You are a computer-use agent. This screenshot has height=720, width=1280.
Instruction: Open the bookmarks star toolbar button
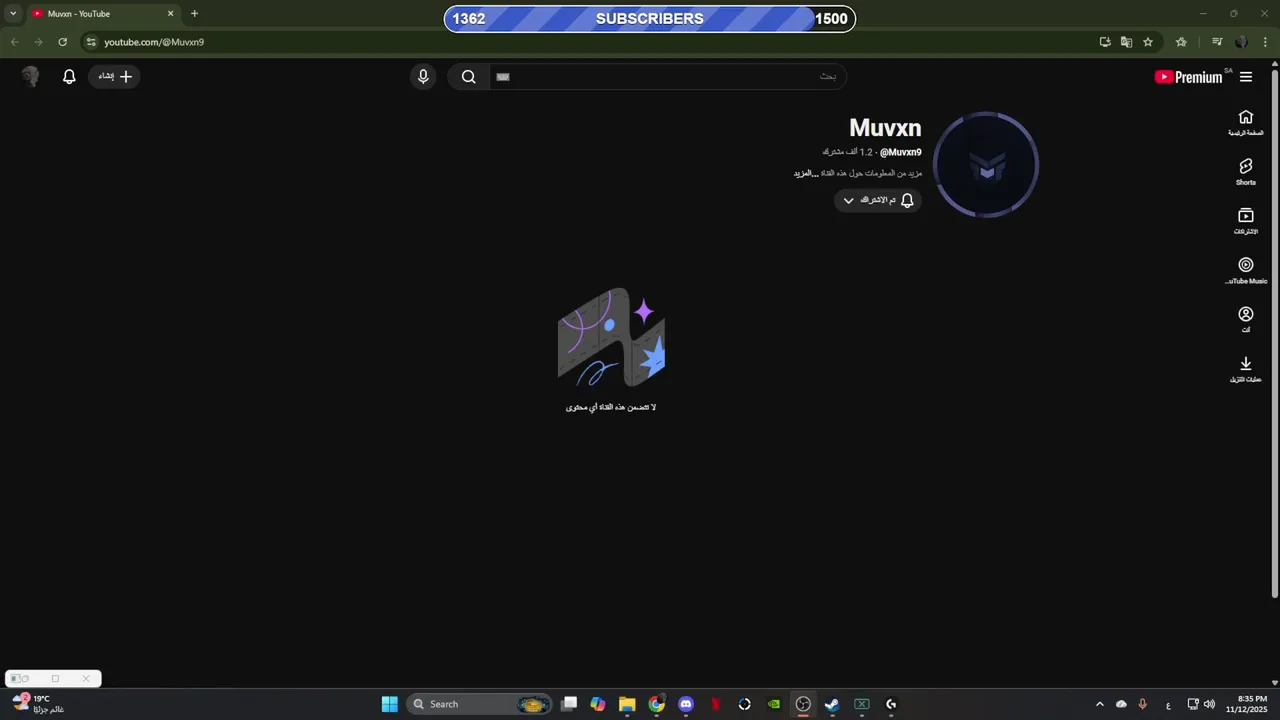click(x=1181, y=42)
